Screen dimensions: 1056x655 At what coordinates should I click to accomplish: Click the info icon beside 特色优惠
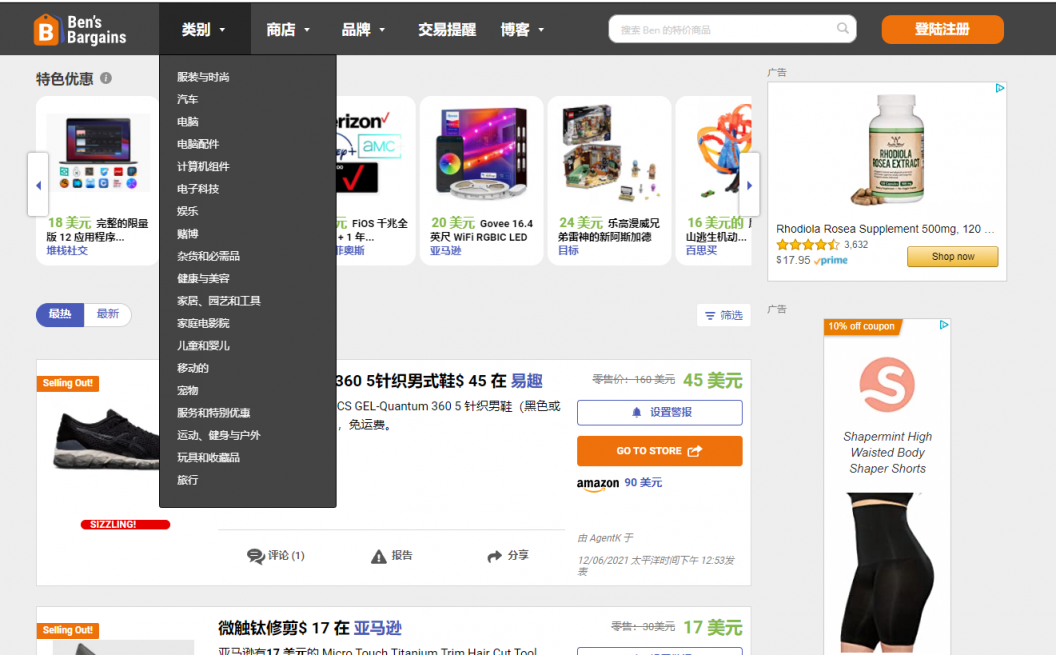[106, 78]
